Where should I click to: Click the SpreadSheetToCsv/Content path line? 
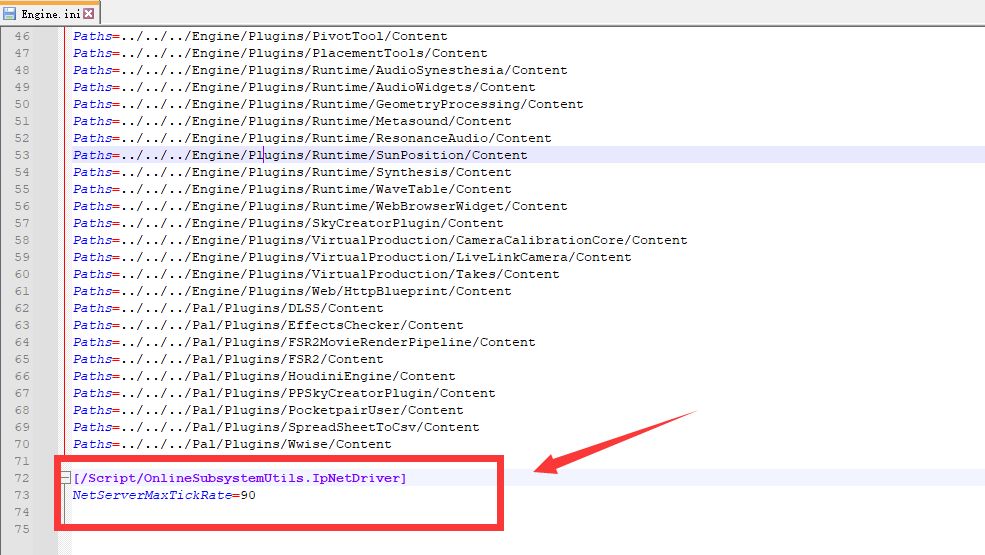[276, 426]
